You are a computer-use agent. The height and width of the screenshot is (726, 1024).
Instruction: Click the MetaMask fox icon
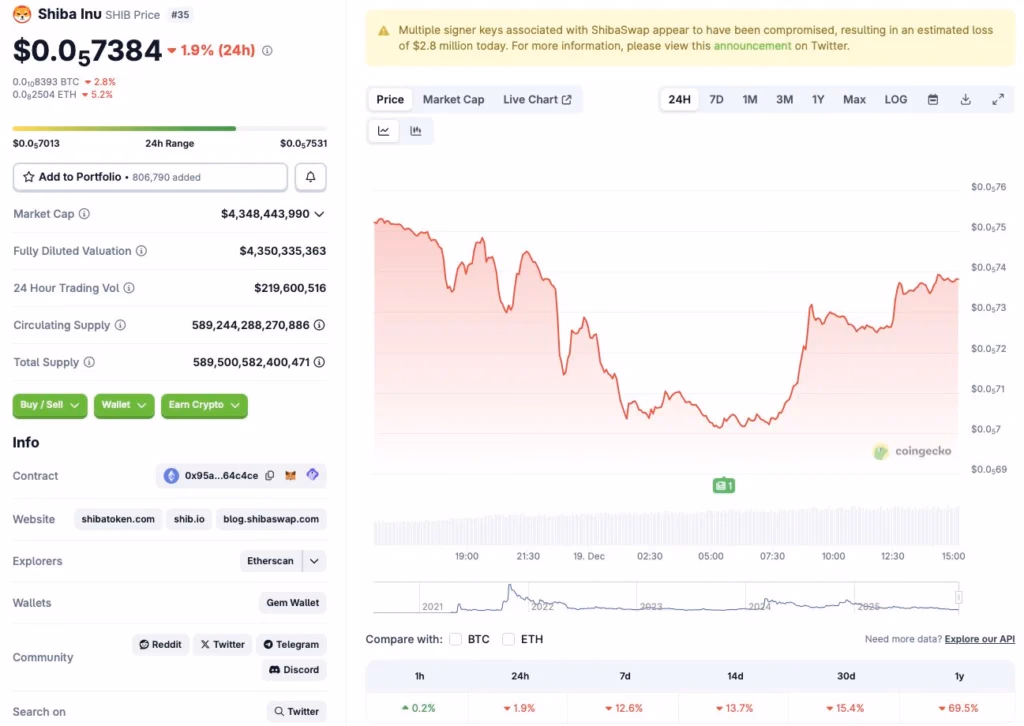point(291,476)
